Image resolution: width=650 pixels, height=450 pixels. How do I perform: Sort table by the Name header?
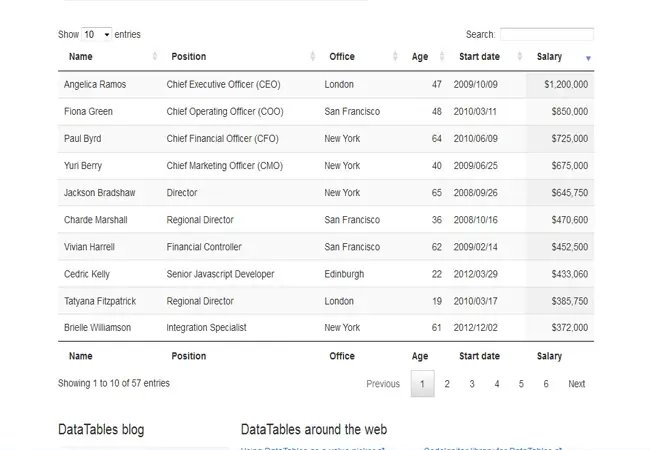(80, 57)
